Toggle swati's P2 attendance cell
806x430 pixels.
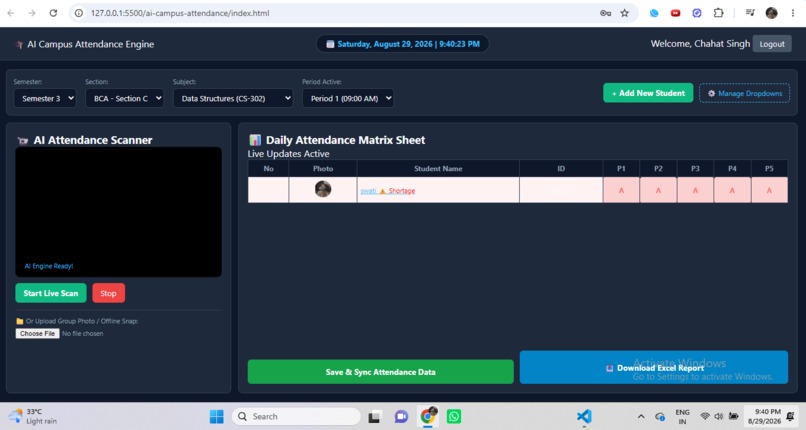click(658, 190)
